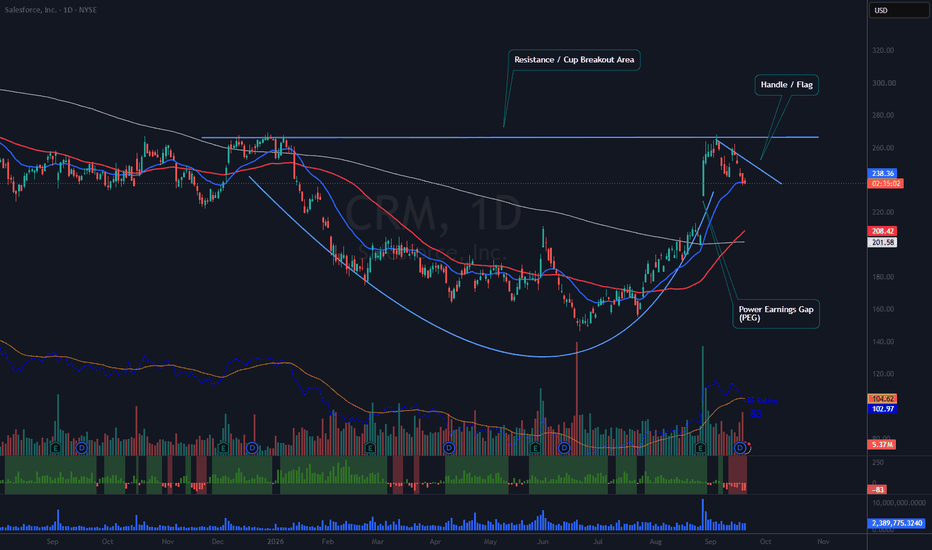This screenshot has height=550, width=932.
Task: Open the latest dividend D marker in September
Action: [740, 448]
